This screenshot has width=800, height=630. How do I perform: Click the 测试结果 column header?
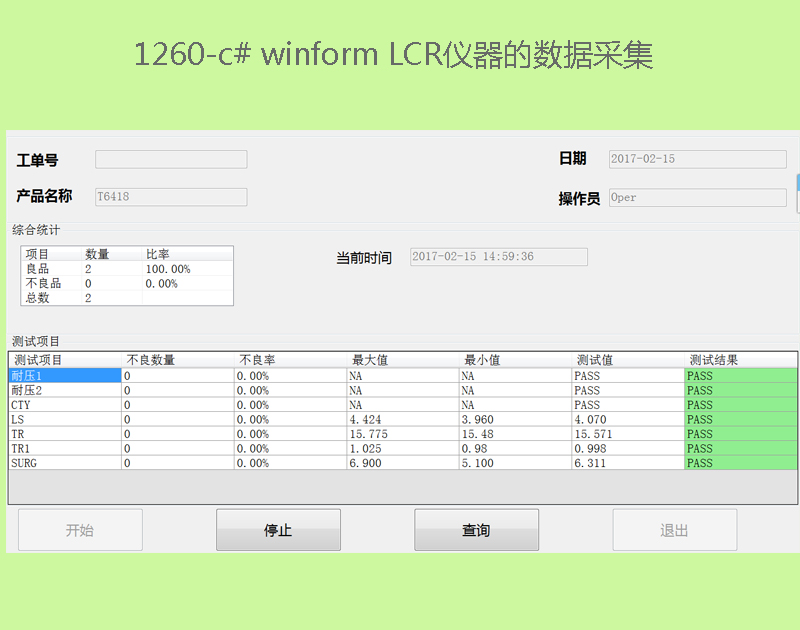(740, 360)
